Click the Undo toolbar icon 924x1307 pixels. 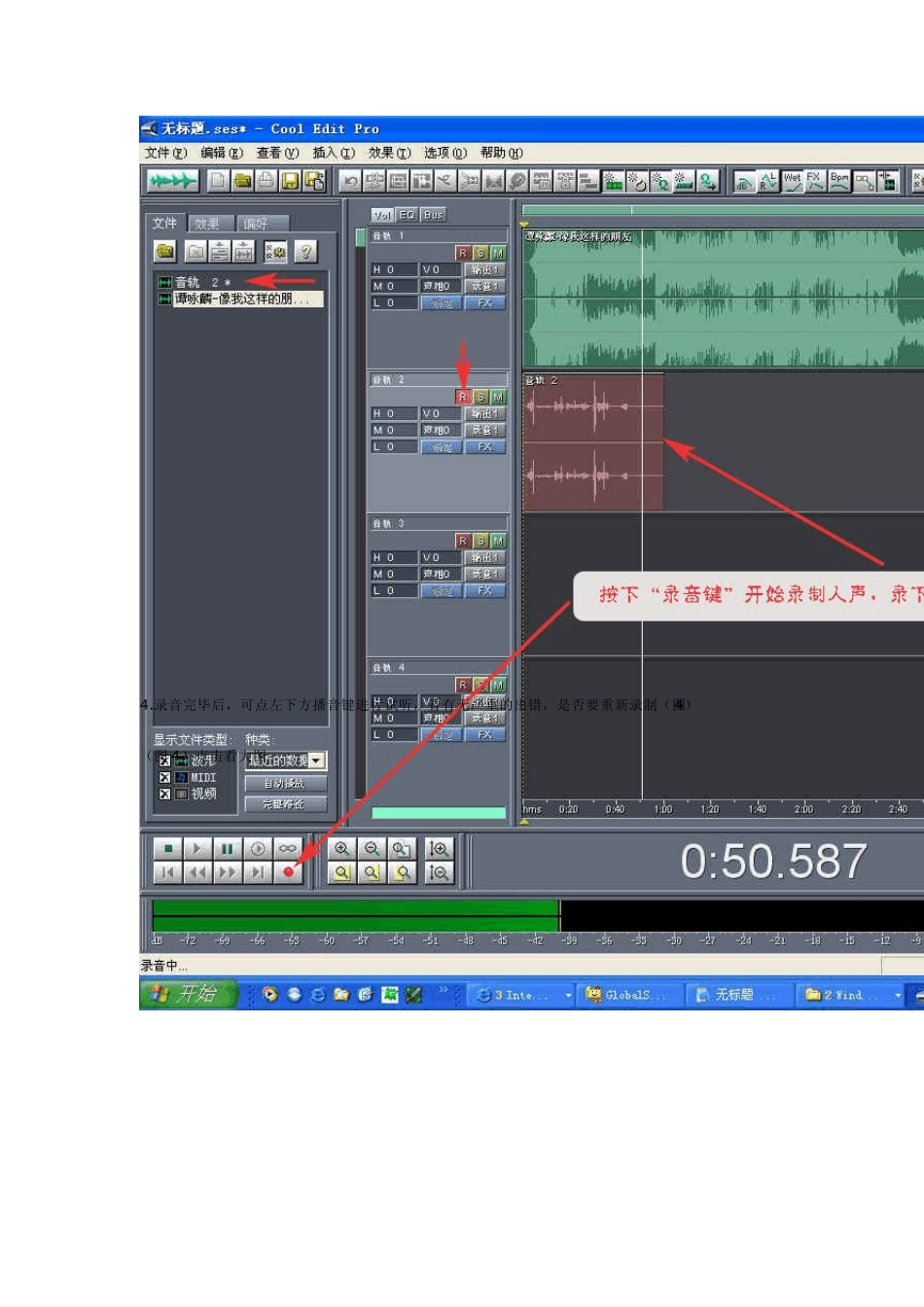click(350, 181)
